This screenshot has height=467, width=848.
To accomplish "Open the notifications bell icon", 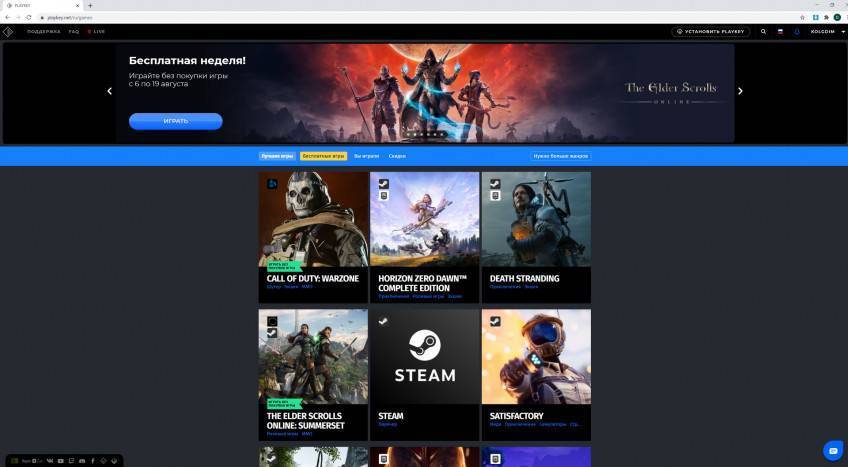I will pos(796,32).
